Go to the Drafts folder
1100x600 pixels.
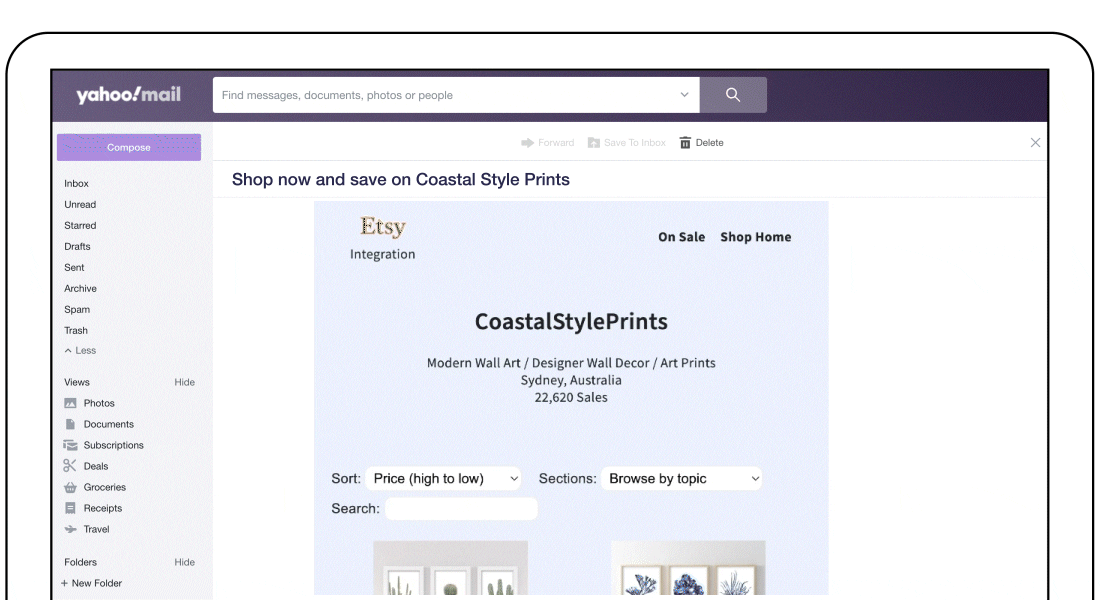click(x=77, y=247)
